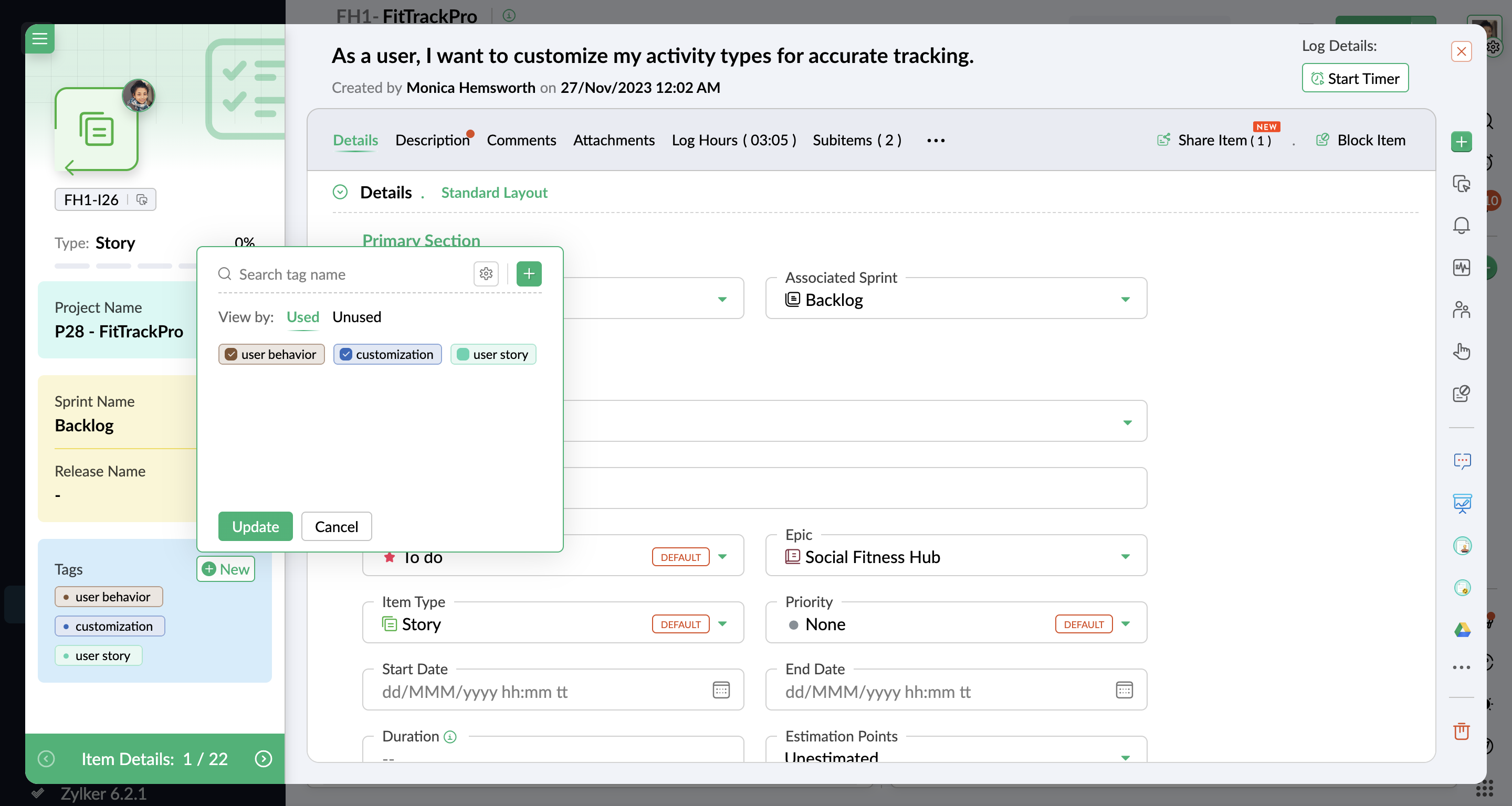Viewport: 1512px width, 806px height.
Task: Open the notification bell icon
Action: (1461, 225)
